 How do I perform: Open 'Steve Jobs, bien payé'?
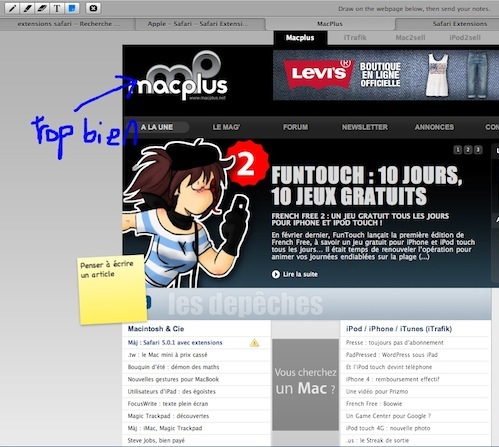(x=156, y=441)
